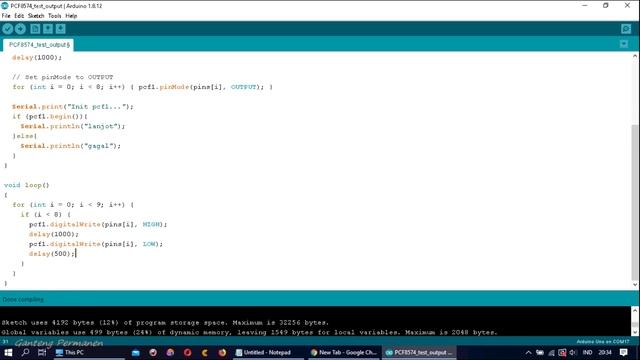
Task: Click the editor scrollbar down arrow
Action: click(635, 284)
